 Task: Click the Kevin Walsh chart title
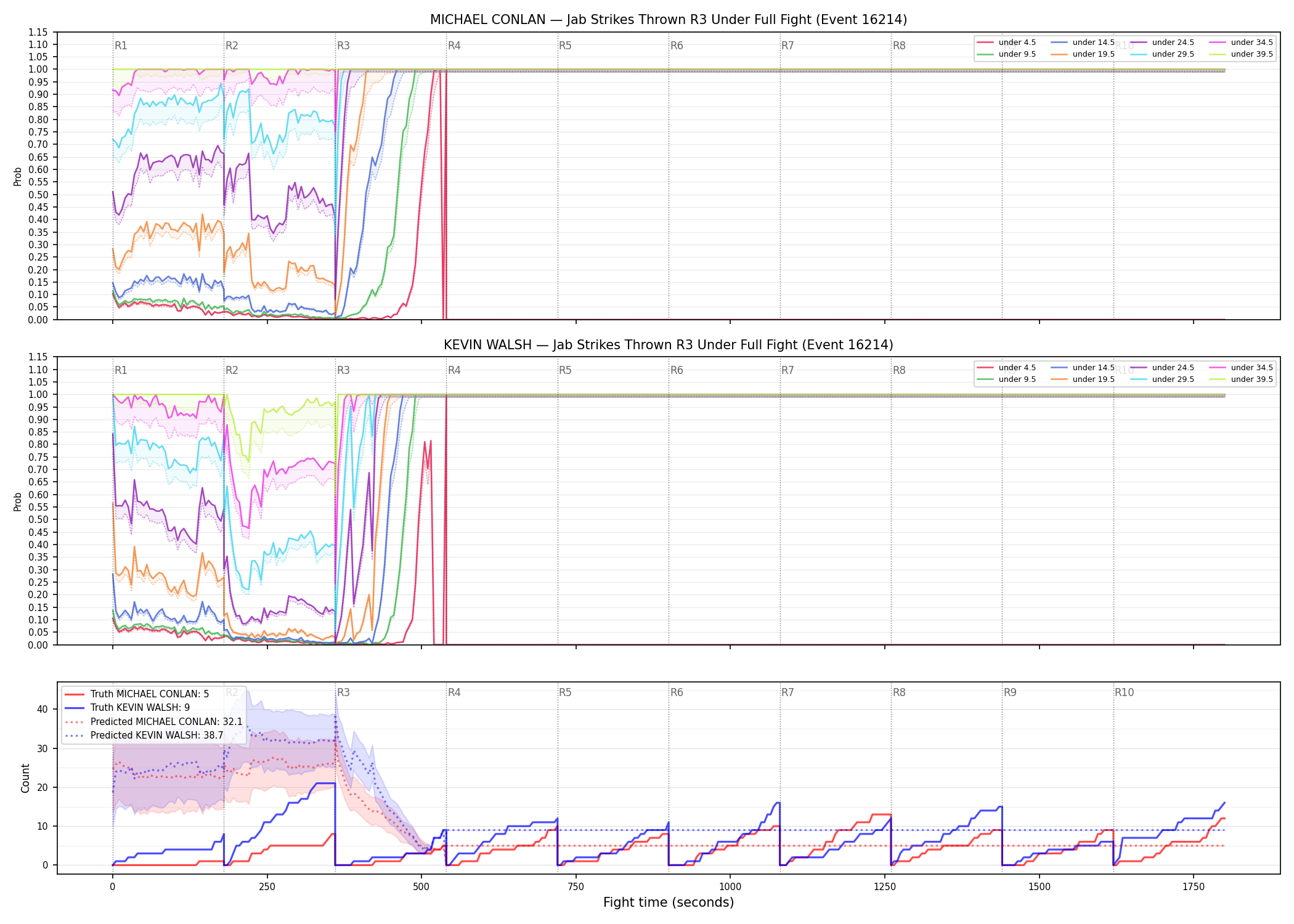coord(669,345)
